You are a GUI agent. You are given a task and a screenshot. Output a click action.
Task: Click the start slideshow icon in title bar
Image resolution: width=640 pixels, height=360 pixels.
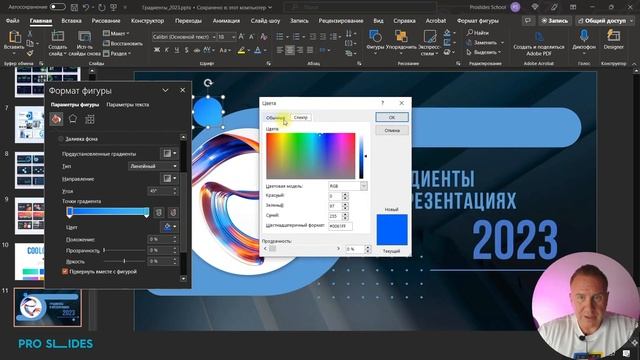pos(113,7)
